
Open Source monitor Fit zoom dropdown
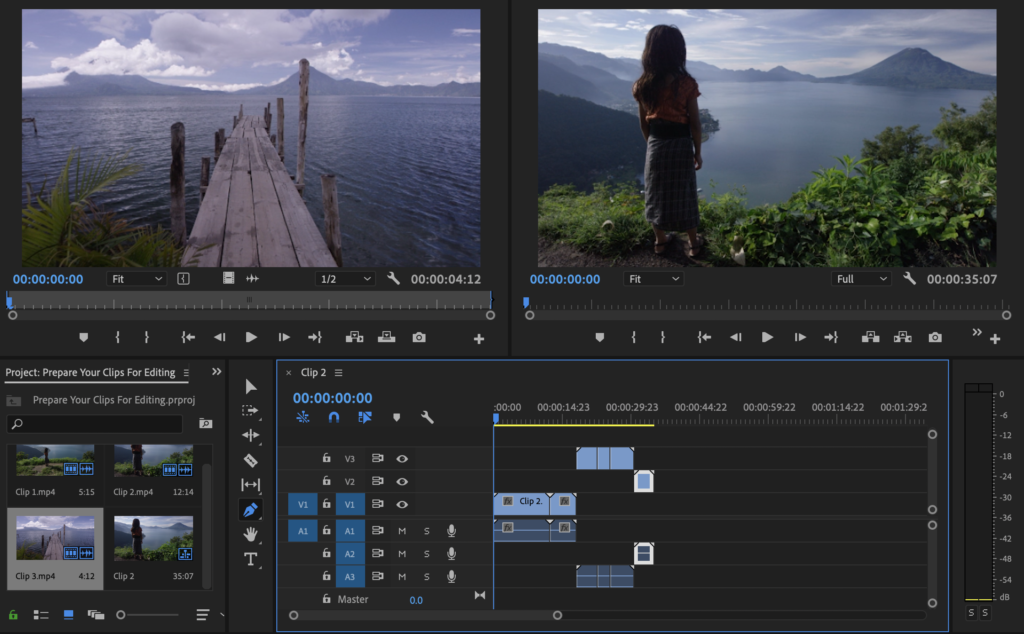136,279
